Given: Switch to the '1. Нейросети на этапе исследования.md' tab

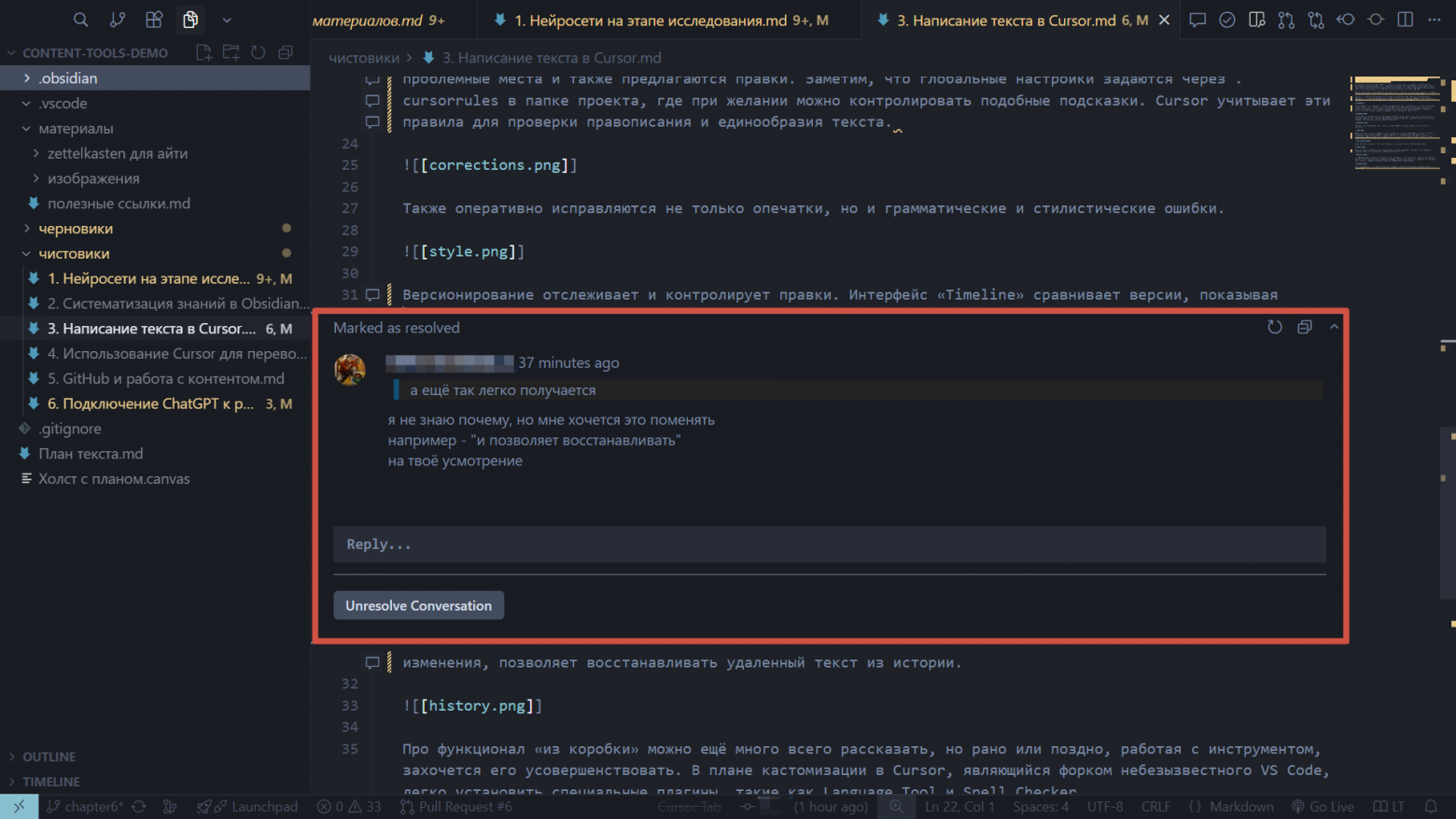Looking at the screenshot, I should pyautogui.click(x=661, y=20).
